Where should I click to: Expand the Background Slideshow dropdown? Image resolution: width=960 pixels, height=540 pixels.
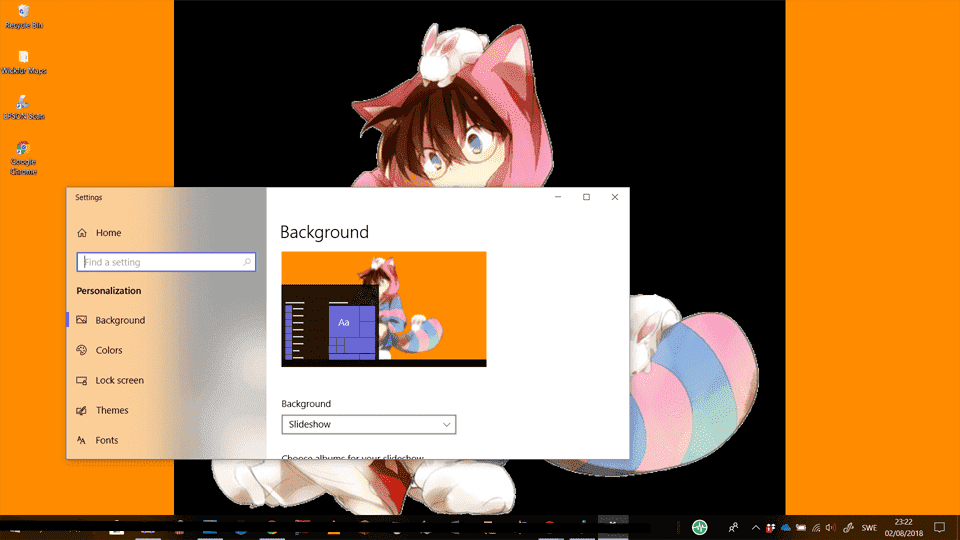[x=369, y=424]
